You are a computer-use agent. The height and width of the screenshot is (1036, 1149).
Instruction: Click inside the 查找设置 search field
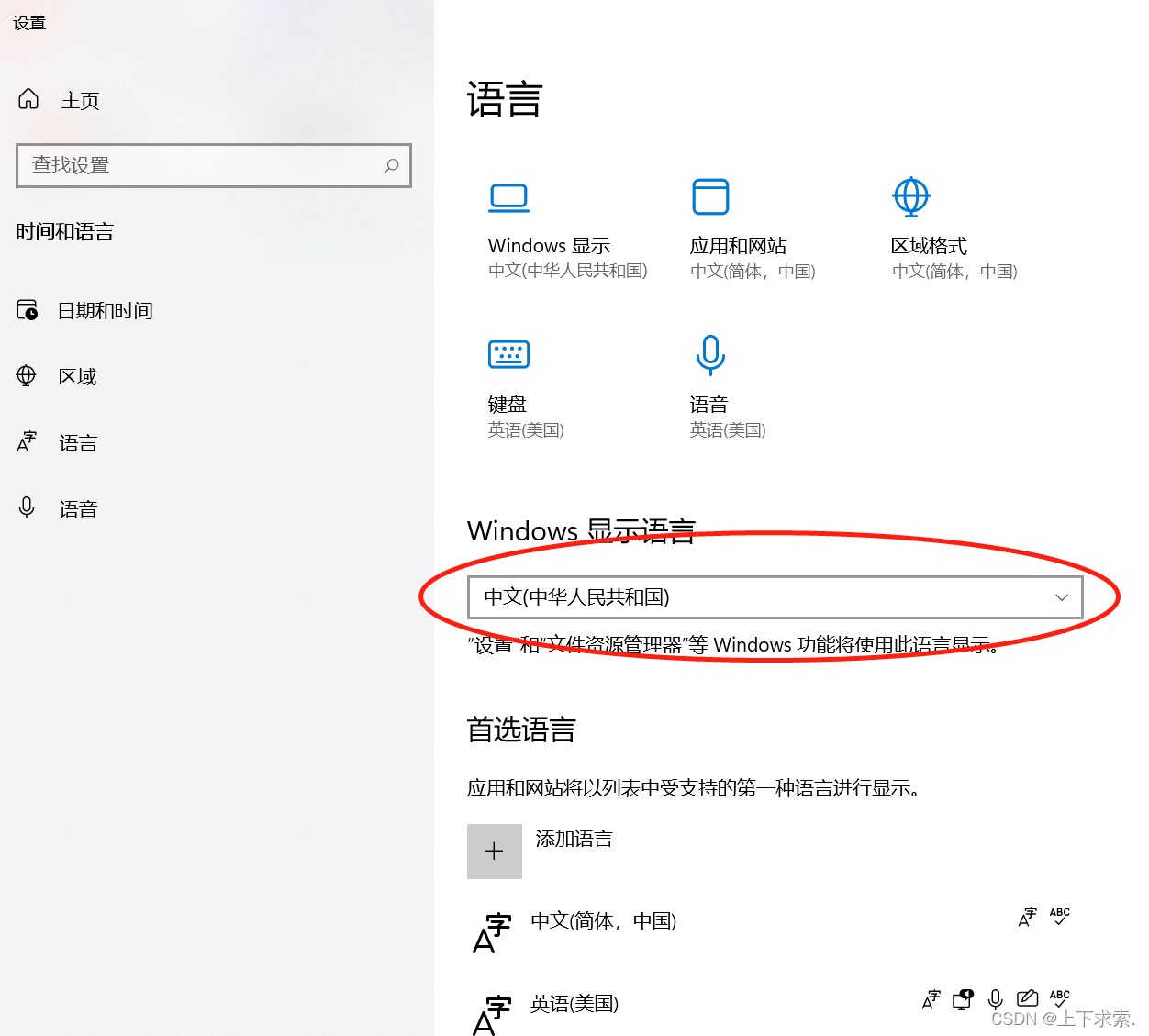coord(213,165)
